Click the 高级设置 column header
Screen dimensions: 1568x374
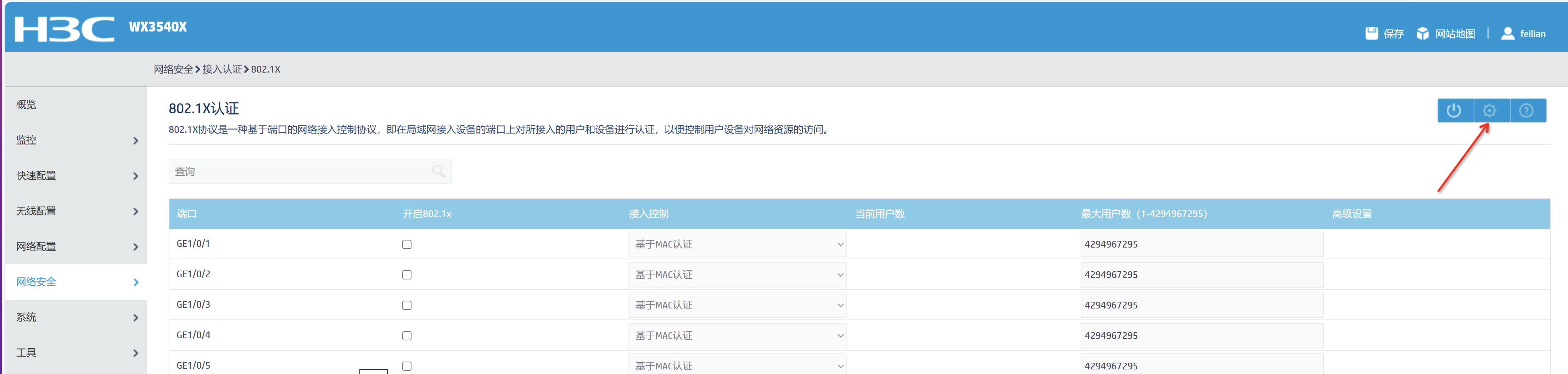pos(1351,214)
